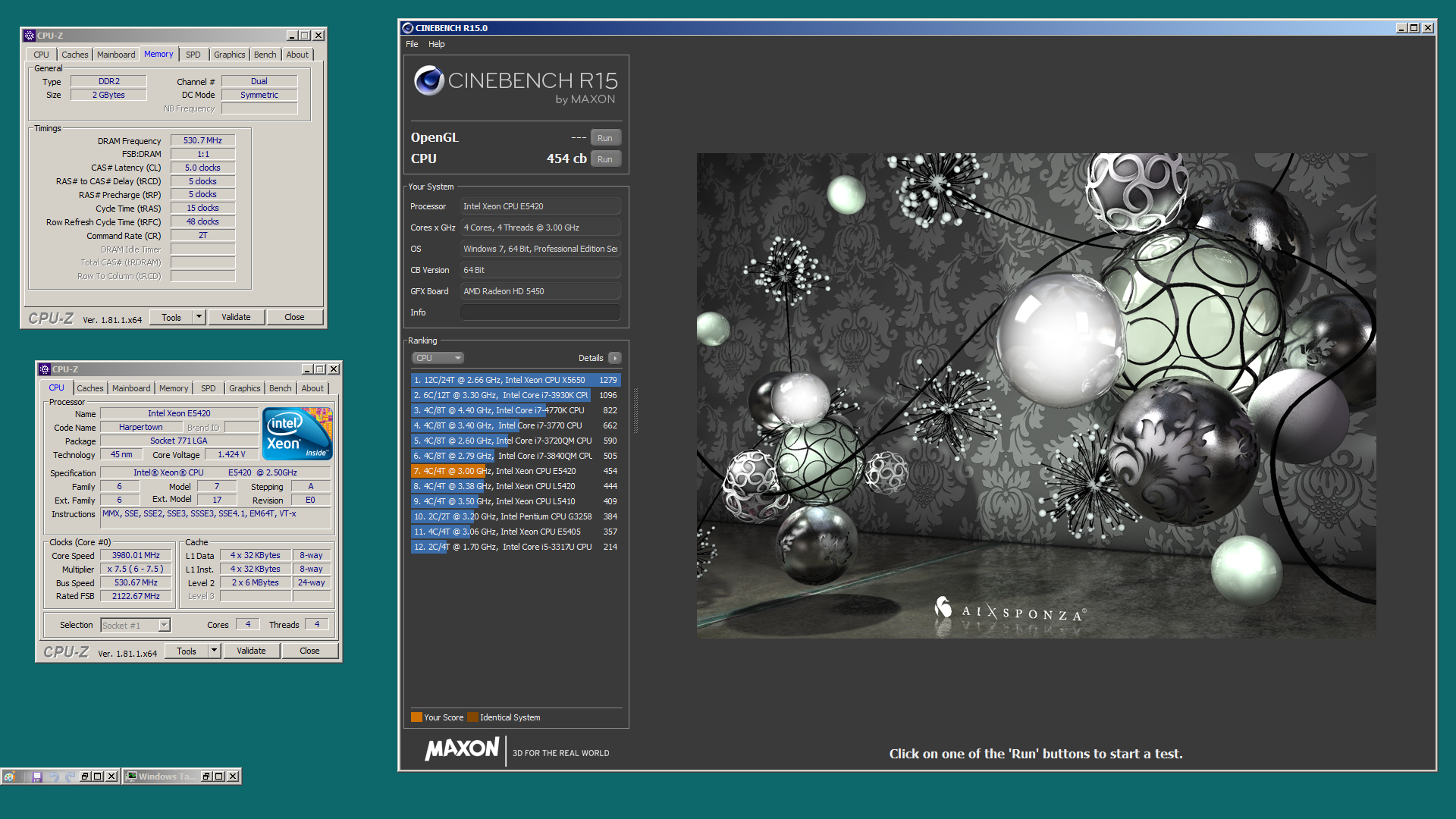Select ranking row Core i7-3930K 1096
Image resolution: width=1456 pixels, height=819 pixels.
pos(516,395)
